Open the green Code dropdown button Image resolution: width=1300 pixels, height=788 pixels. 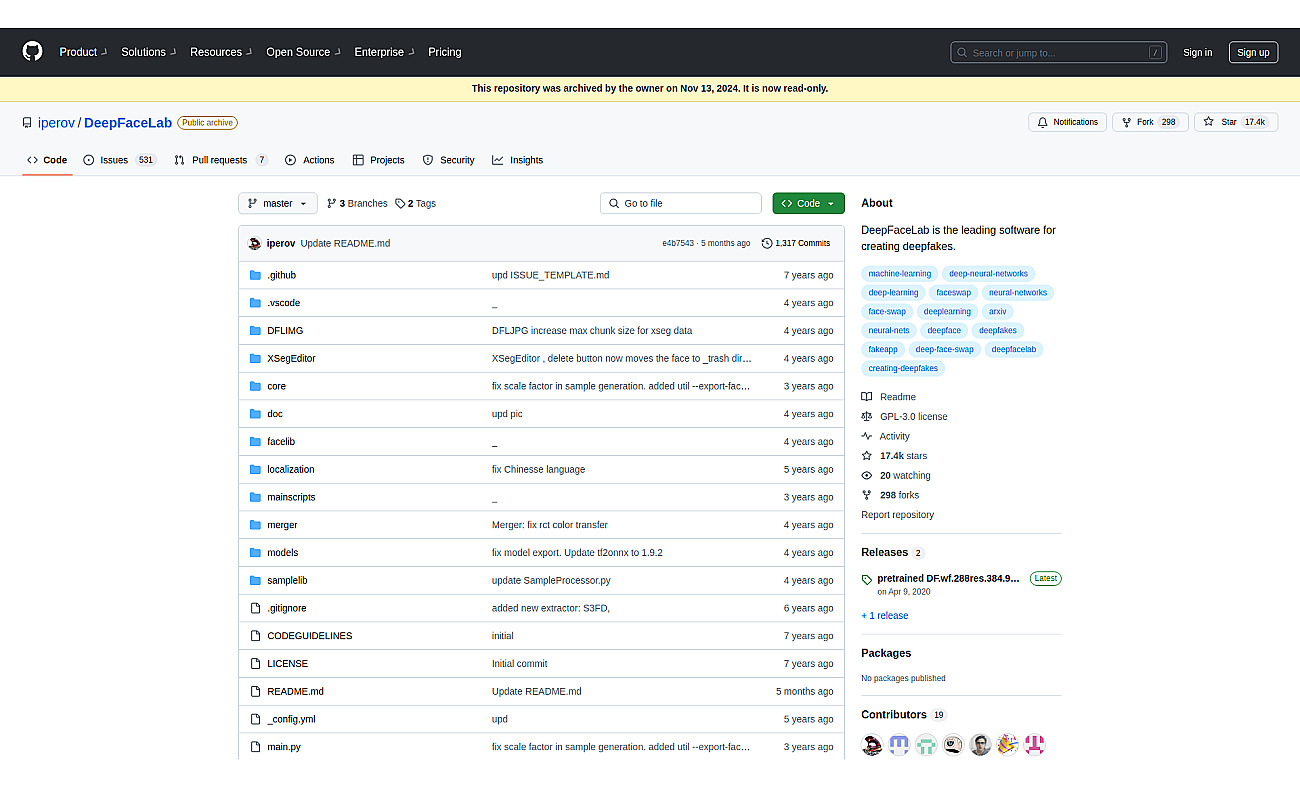808,203
